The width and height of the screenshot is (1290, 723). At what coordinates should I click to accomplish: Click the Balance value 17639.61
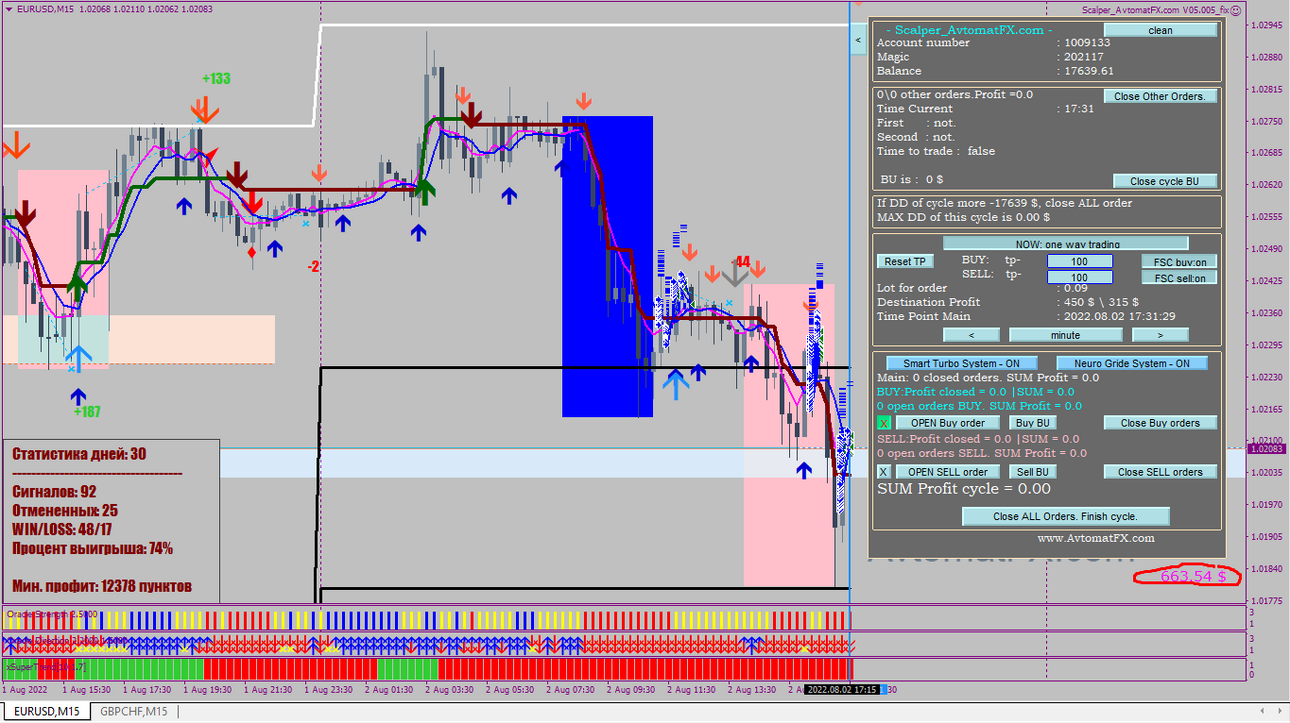1089,71
